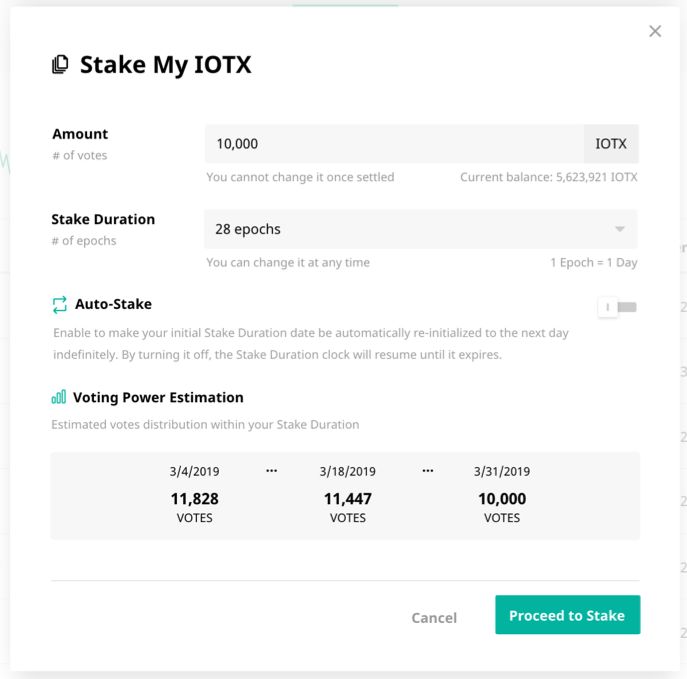Click the Auto-Stake heading label

(113, 304)
